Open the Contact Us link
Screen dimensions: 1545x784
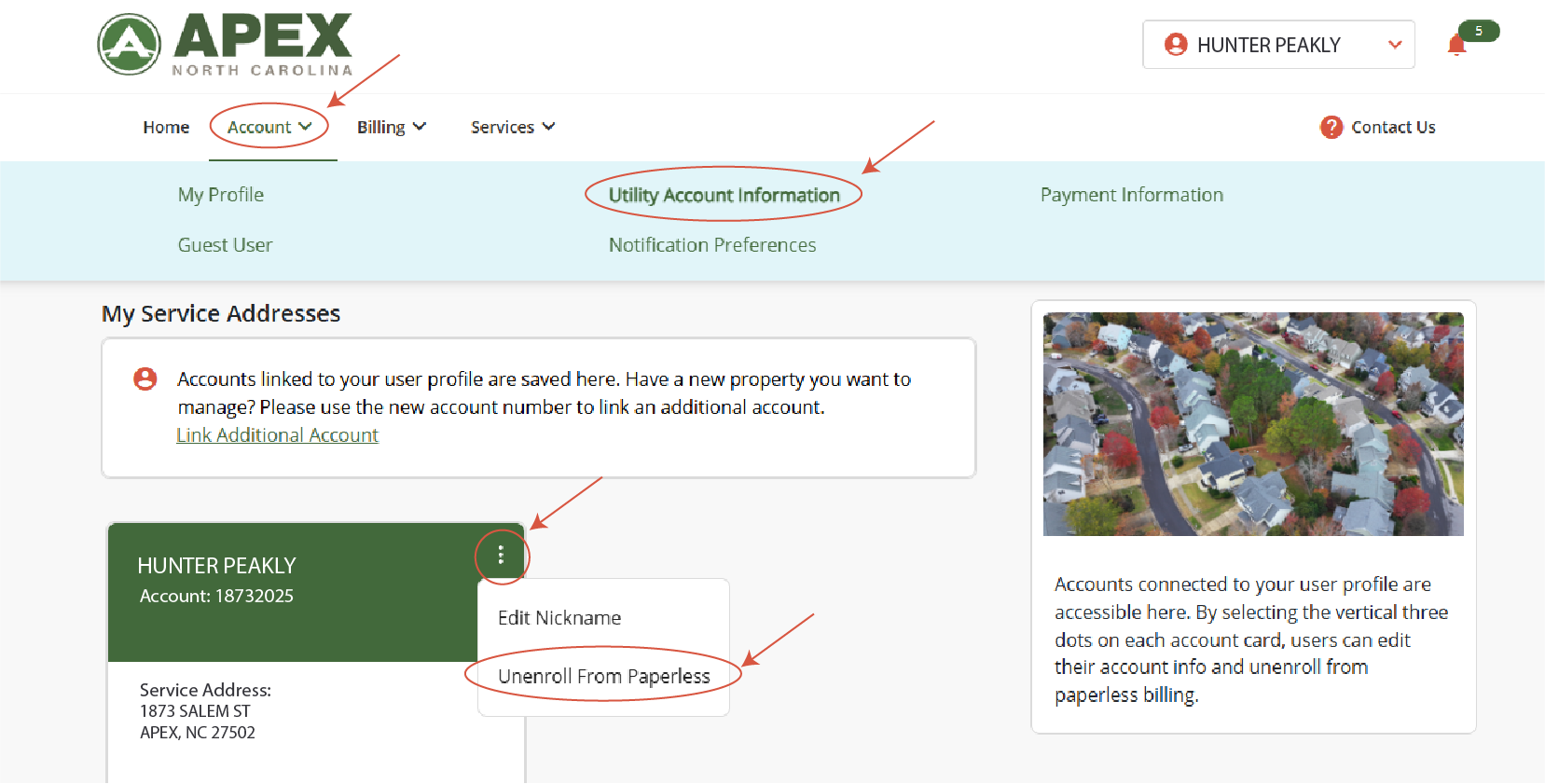tap(1393, 127)
